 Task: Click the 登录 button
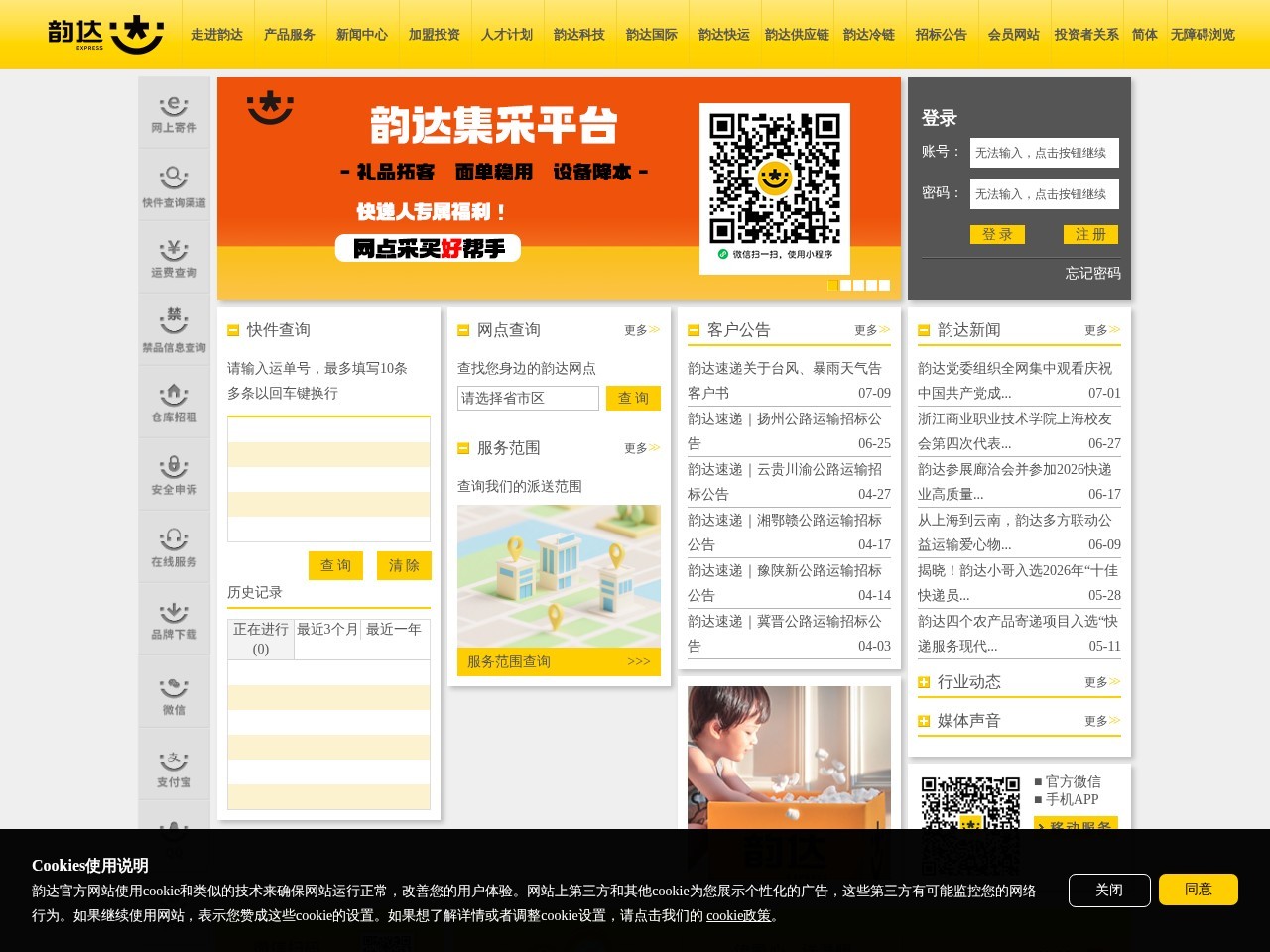tap(997, 235)
